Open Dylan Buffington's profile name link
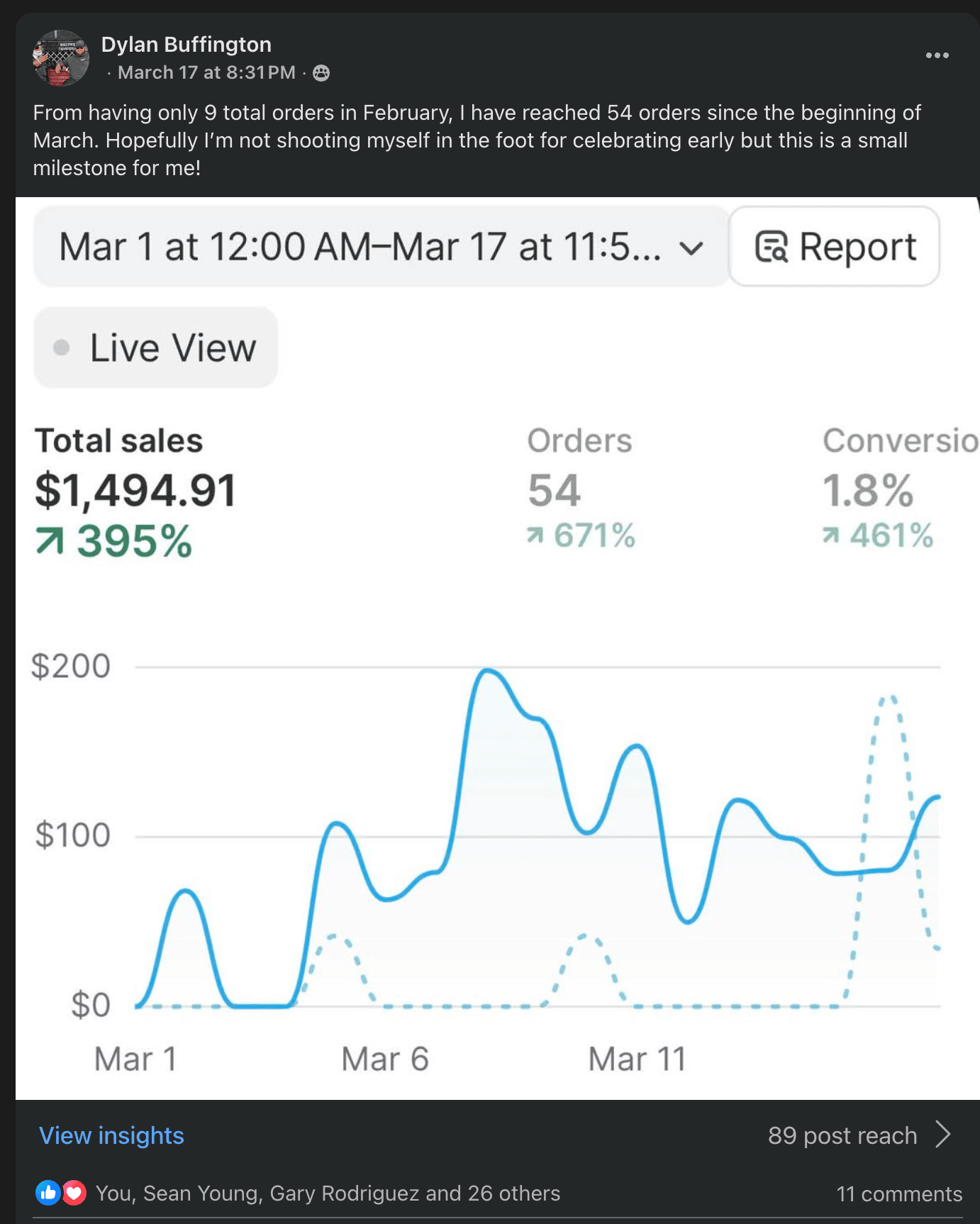The width and height of the screenshot is (980, 1224). coord(186,44)
